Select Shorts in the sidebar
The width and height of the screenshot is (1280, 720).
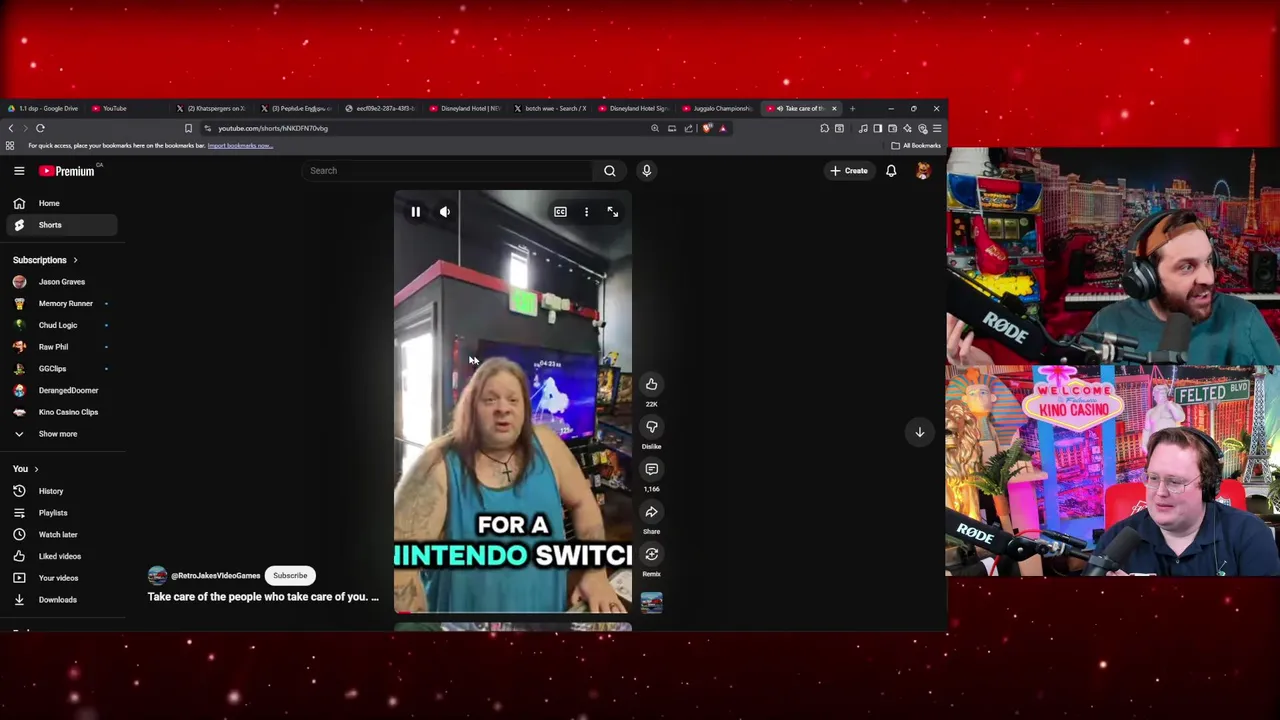click(x=60, y=225)
